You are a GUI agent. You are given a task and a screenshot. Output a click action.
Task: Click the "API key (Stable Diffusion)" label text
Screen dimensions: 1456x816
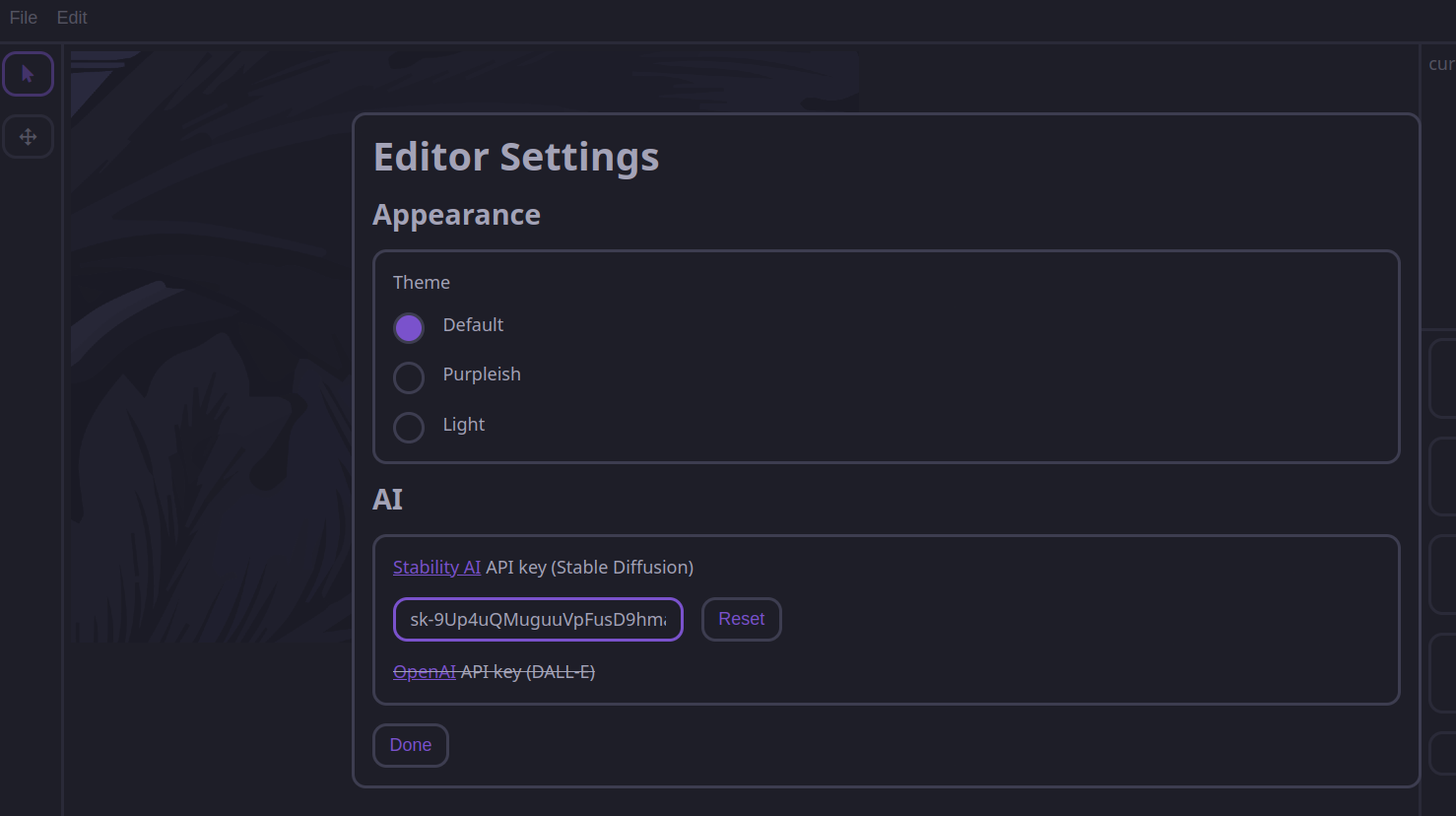[590, 568]
